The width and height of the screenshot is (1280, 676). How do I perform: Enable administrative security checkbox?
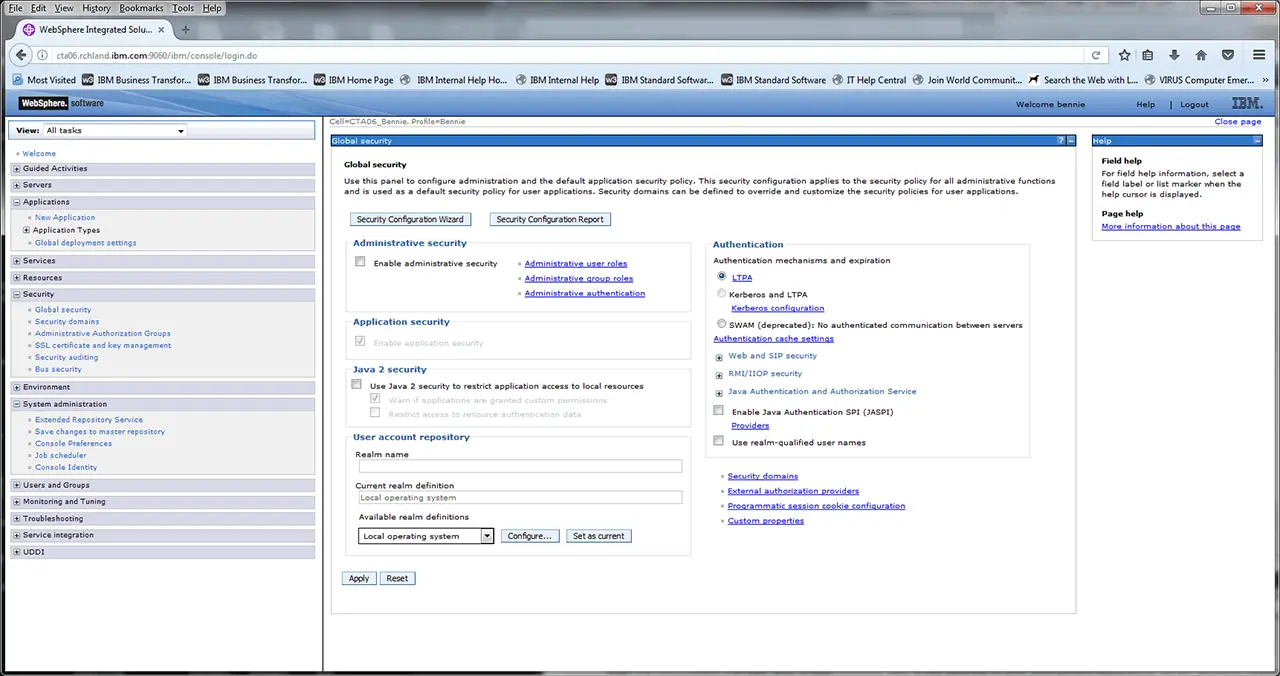point(360,262)
